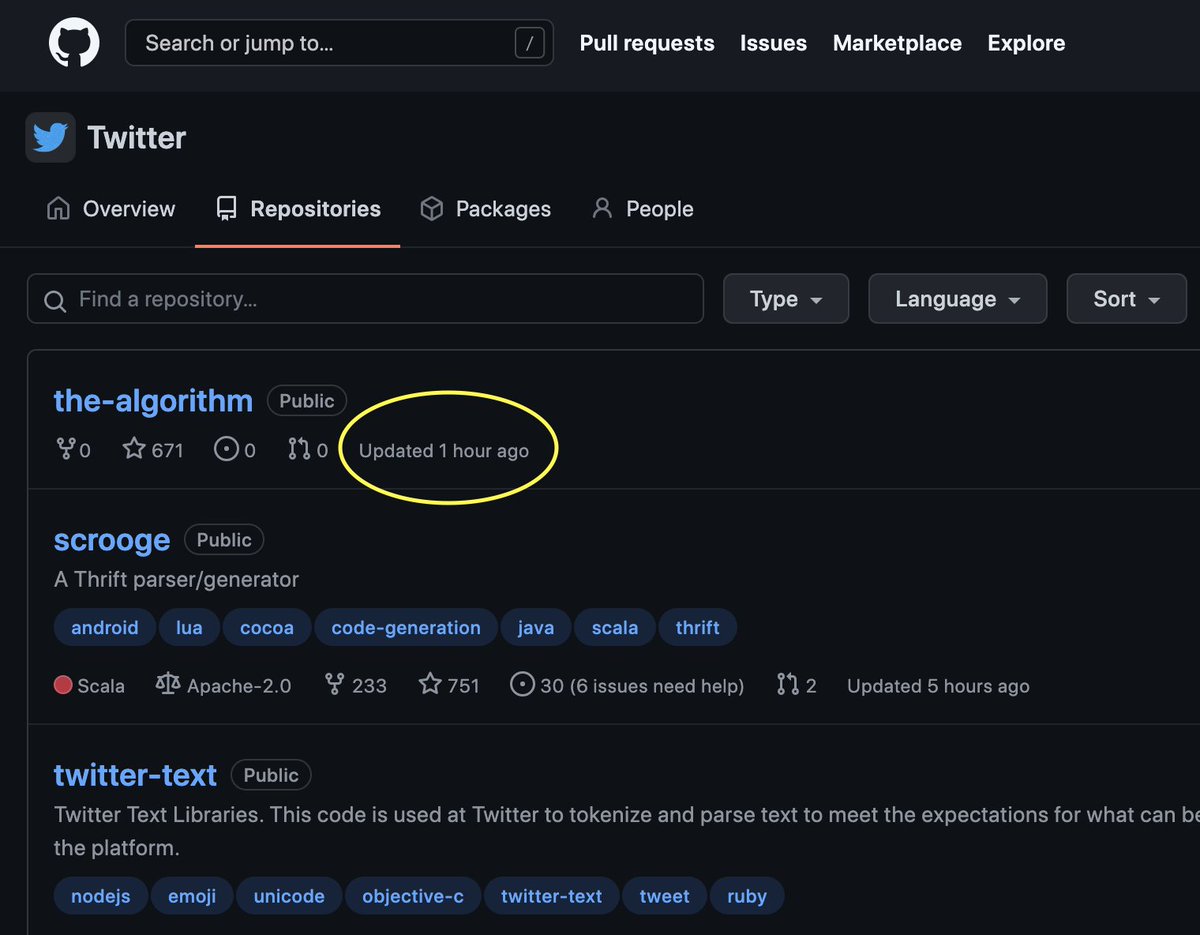This screenshot has width=1200, height=935.
Task: Select the Repositories tab
Action: 298,209
